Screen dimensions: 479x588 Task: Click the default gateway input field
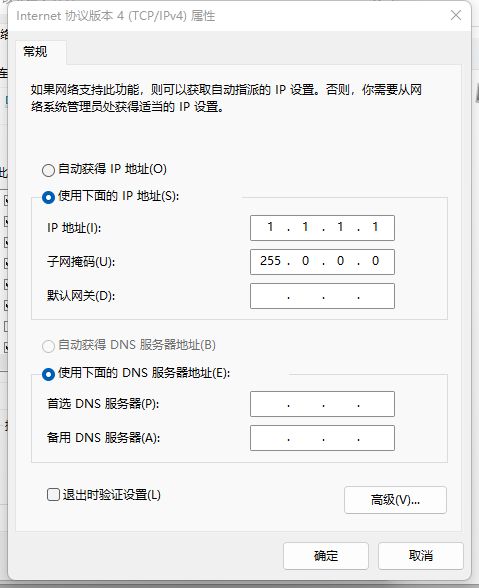tap(322, 296)
